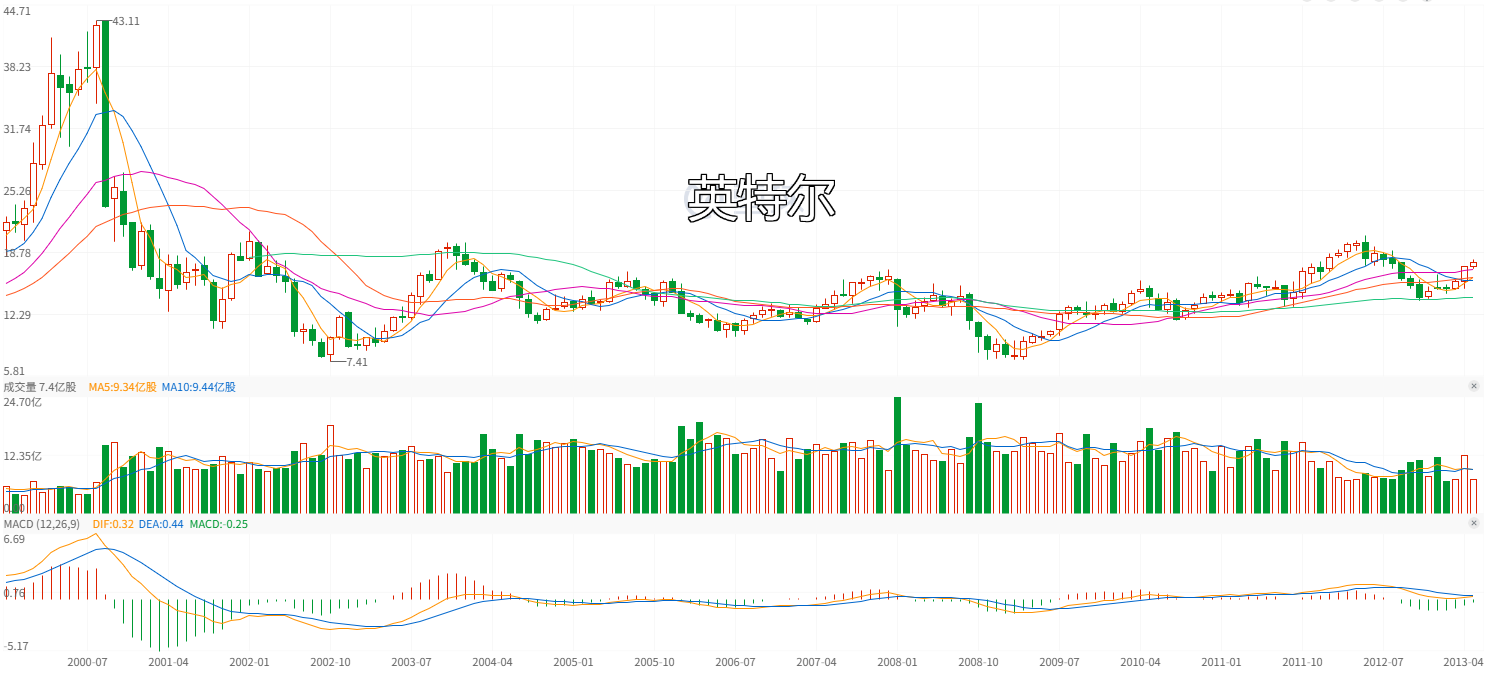This screenshot has width=1492, height=675.
Task: Click the 24.70亿 volume axis label
Action: point(22,402)
